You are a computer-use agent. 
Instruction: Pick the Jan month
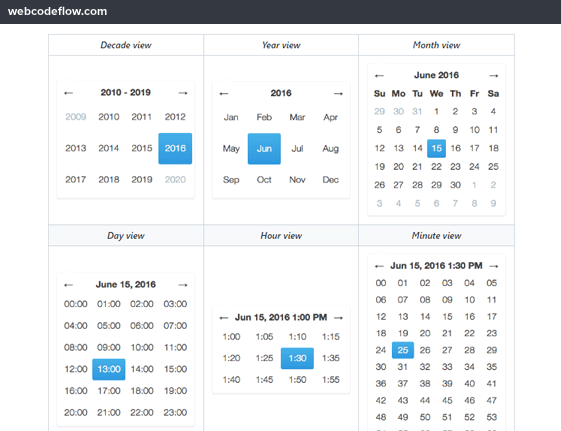click(x=231, y=117)
